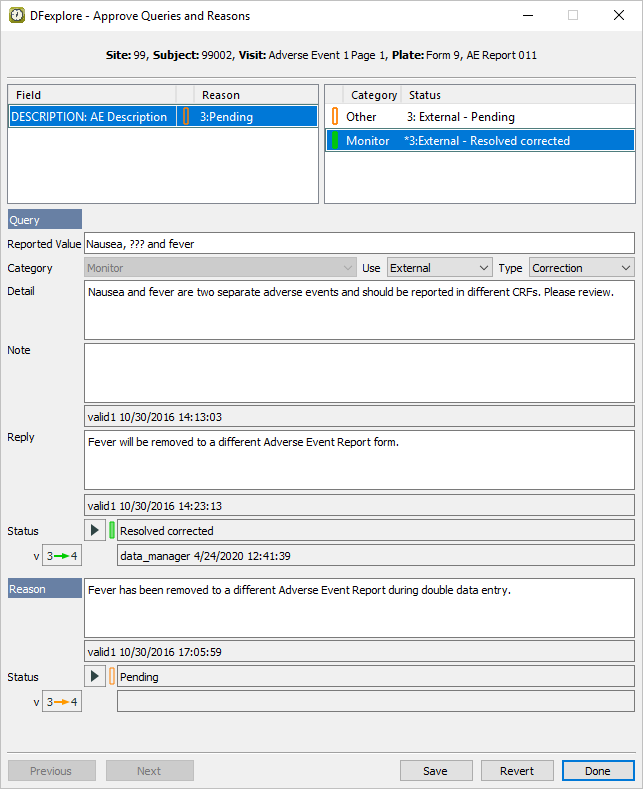Click the orange Pending indicator in reason status
The image size is (643, 789).
click(112, 676)
